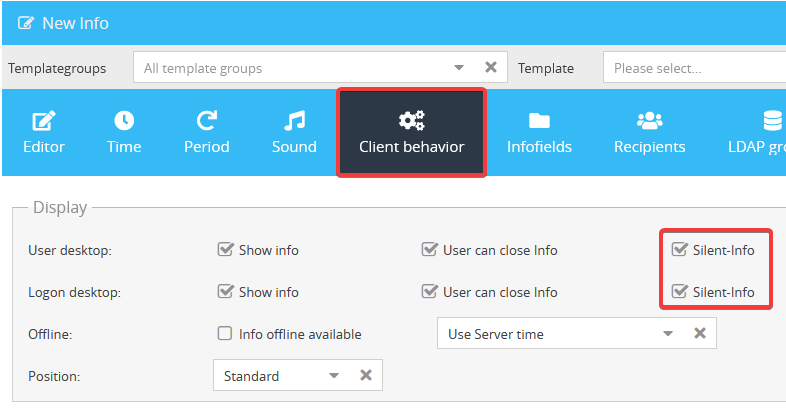Clear the Templategroups selection with X
This screenshot has width=786, height=418.
point(491,68)
